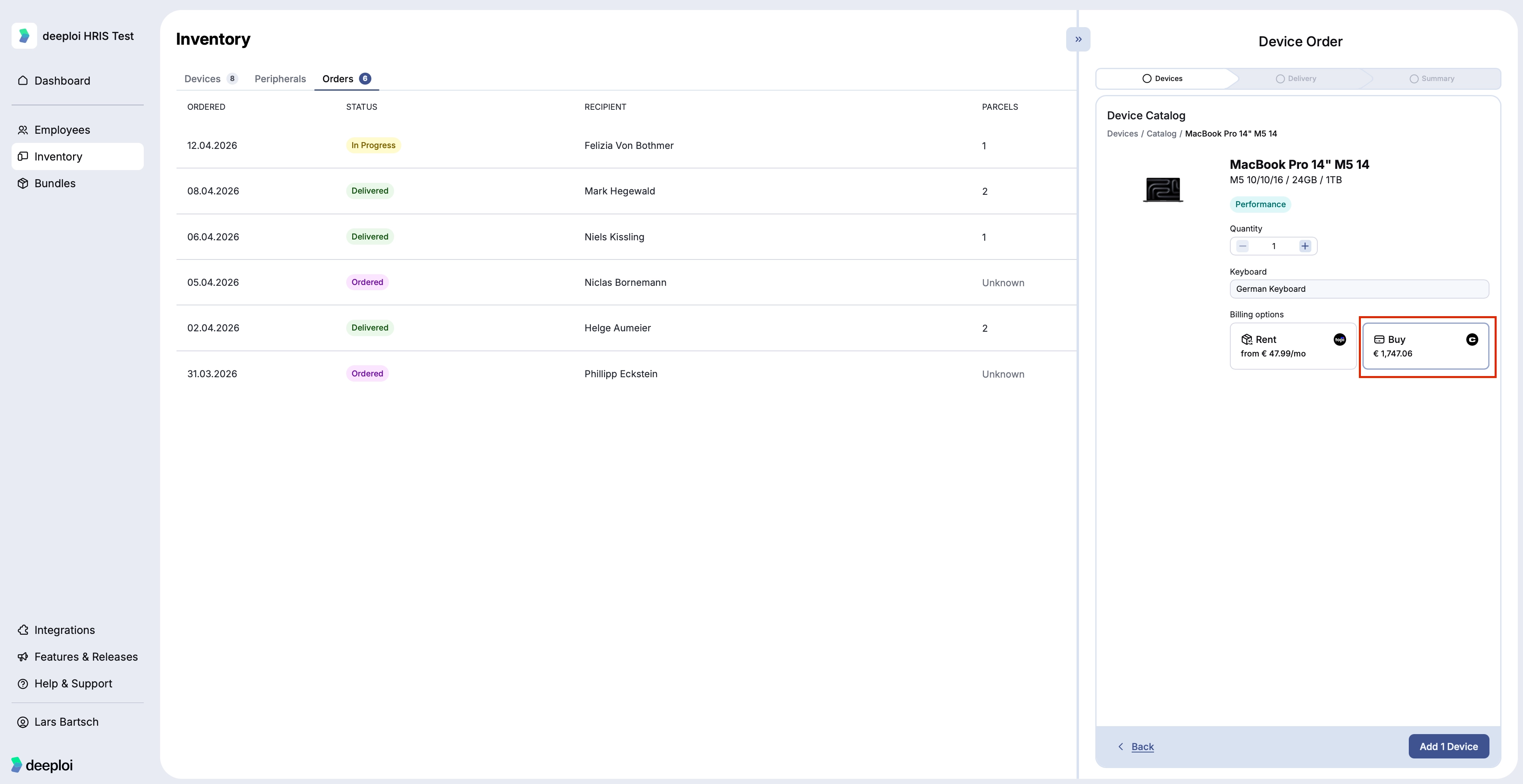Open order for Felizia Von Bothmer
The image size is (1523, 784).
(x=626, y=145)
